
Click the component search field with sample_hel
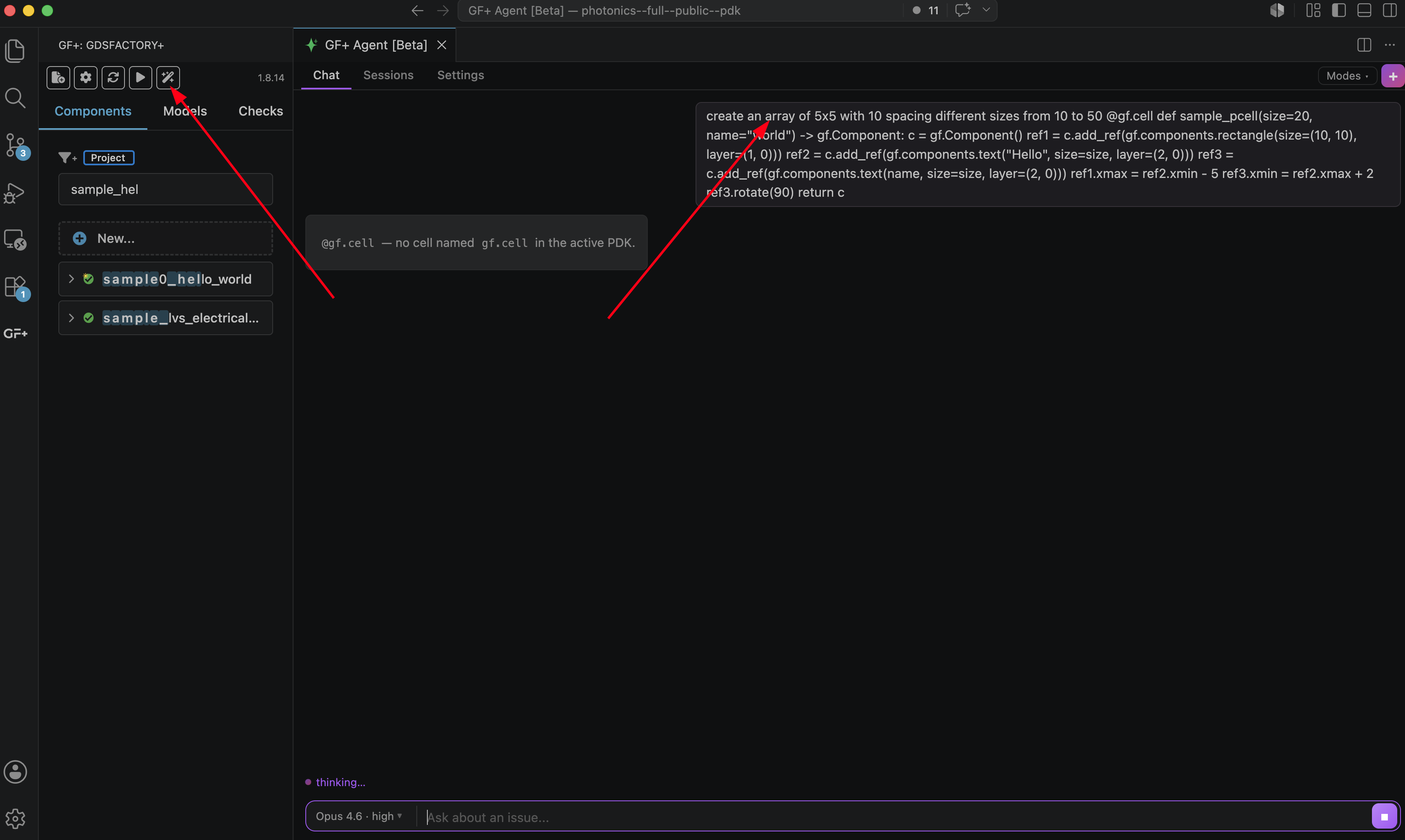point(165,189)
